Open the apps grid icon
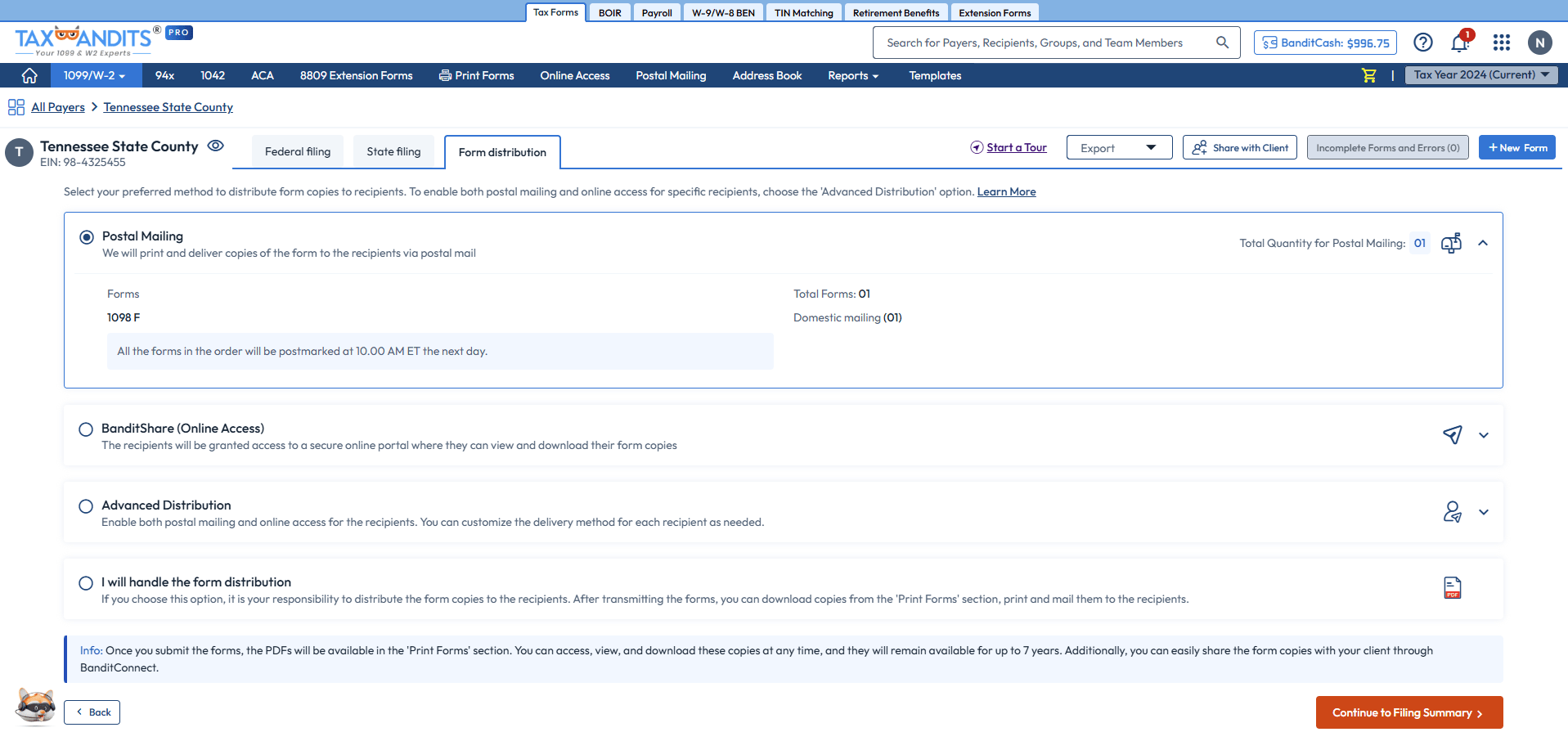1568x741 pixels. 1502,43
